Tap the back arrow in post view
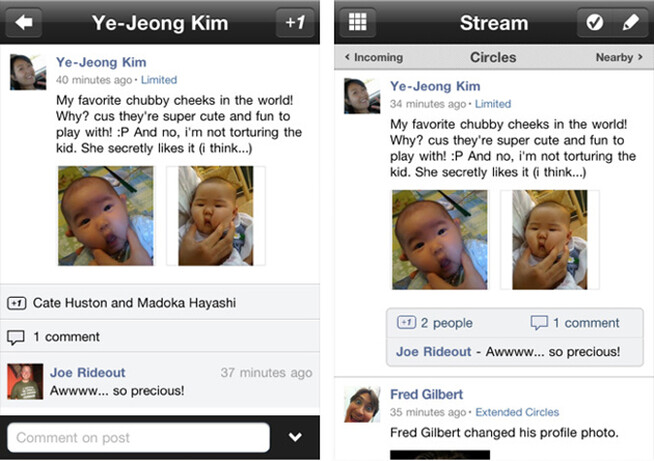 point(24,23)
